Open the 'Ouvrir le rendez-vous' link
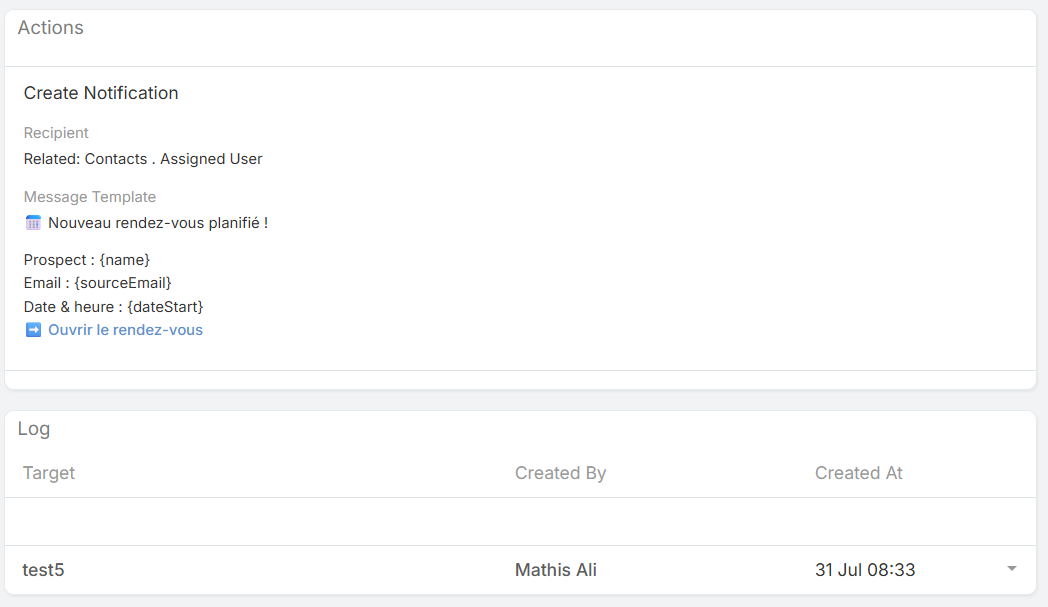The width and height of the screenshot is (1048, 607). coord(125,330)
